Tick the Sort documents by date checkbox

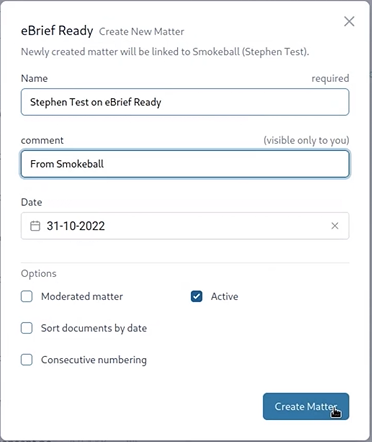pos(27,328)
